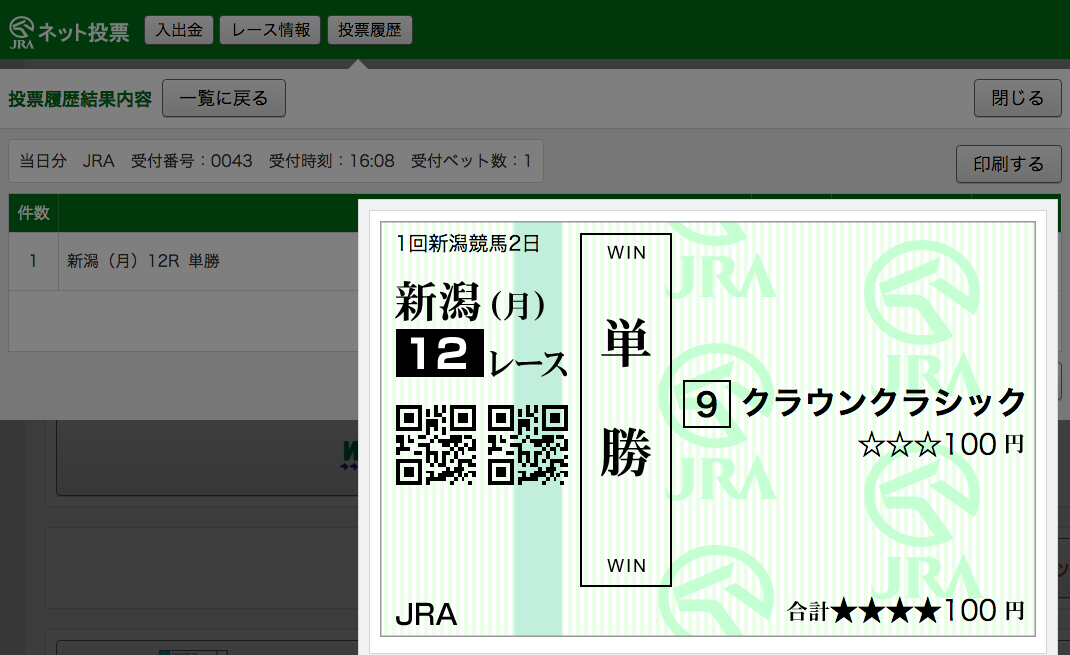The height and width of the screenshot is (655, 1070).
Task: Click the 単勝 WIN bet type box
Action: [626, 409]
